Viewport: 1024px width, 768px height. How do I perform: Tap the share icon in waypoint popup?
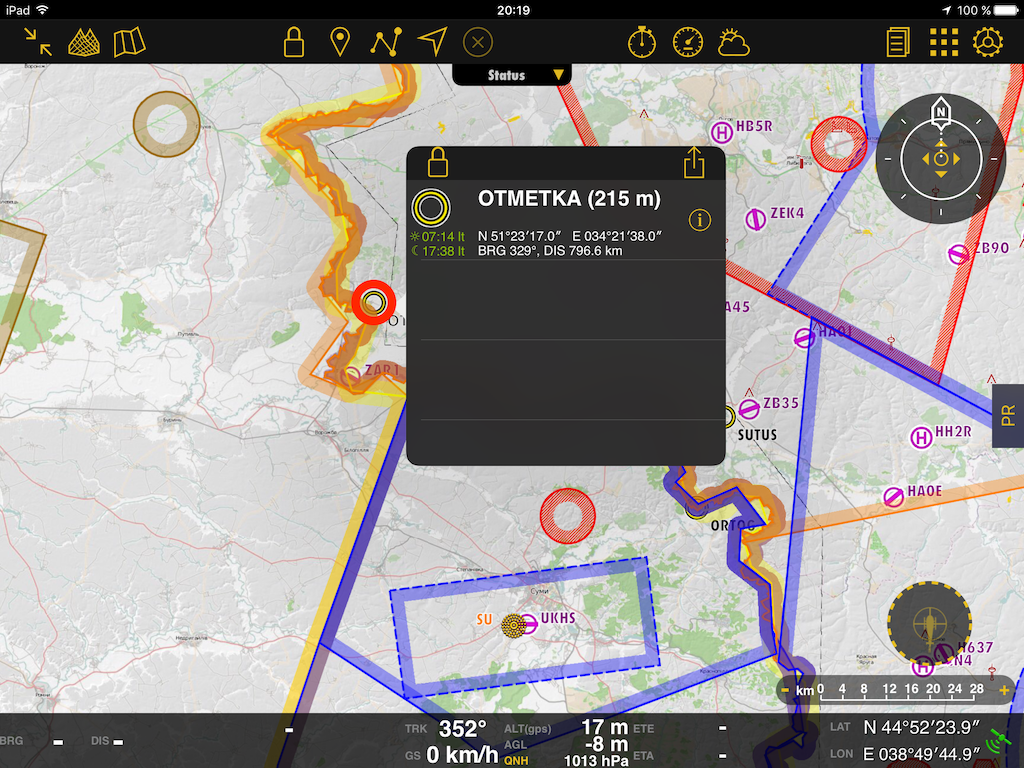(x=694, y=162)
